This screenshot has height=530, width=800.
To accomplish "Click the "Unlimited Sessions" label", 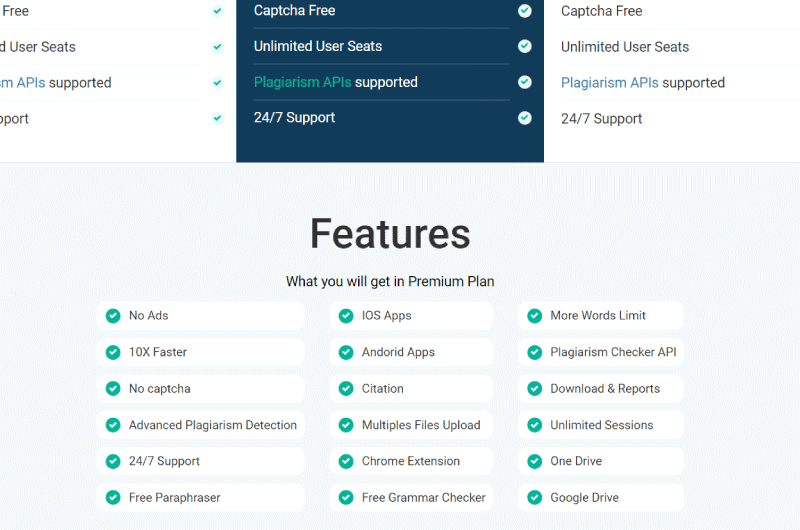I will [x=602, y=425].
